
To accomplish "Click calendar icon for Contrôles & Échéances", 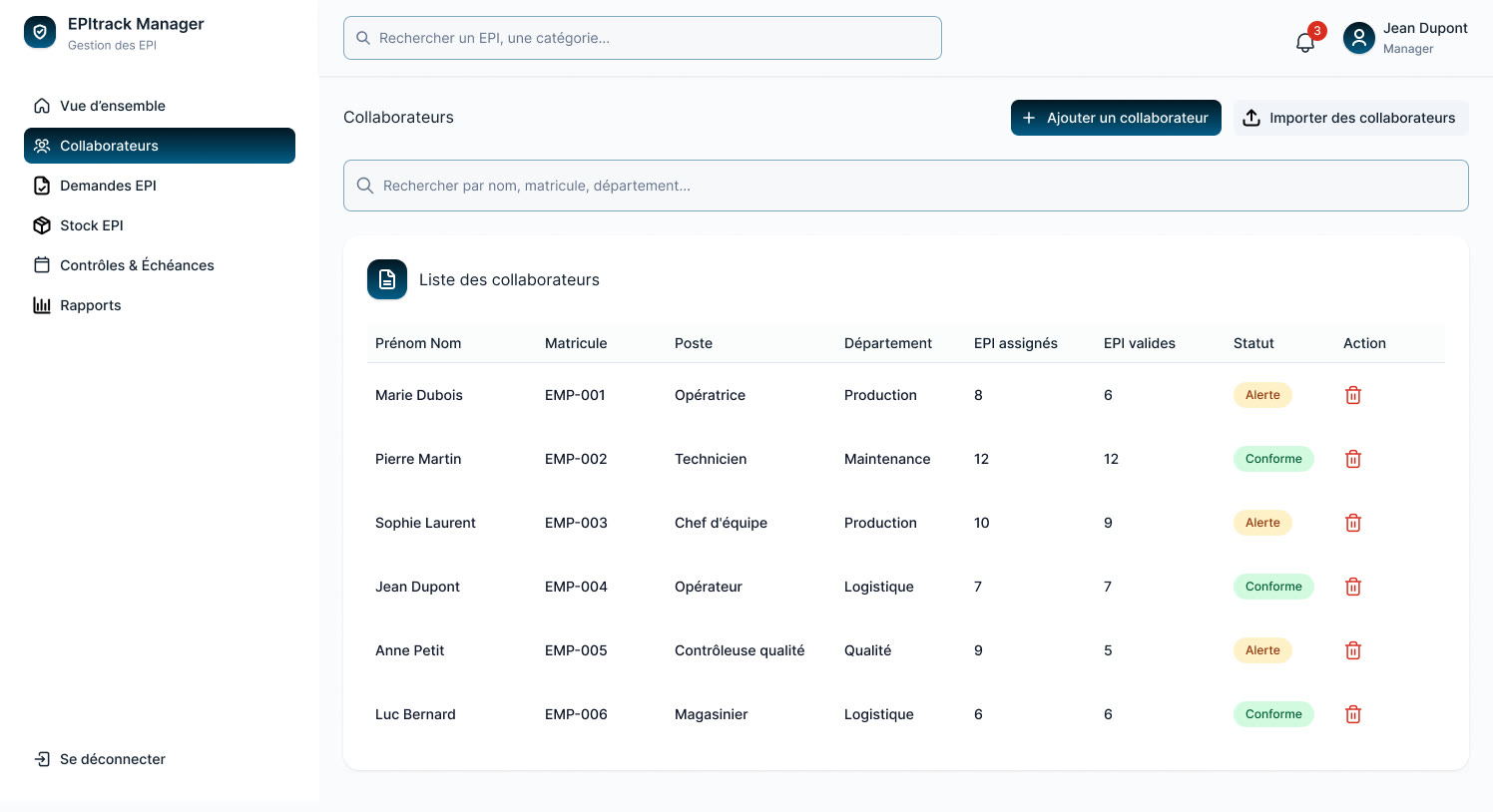I will pyautogui.click(x=42, y=265).
